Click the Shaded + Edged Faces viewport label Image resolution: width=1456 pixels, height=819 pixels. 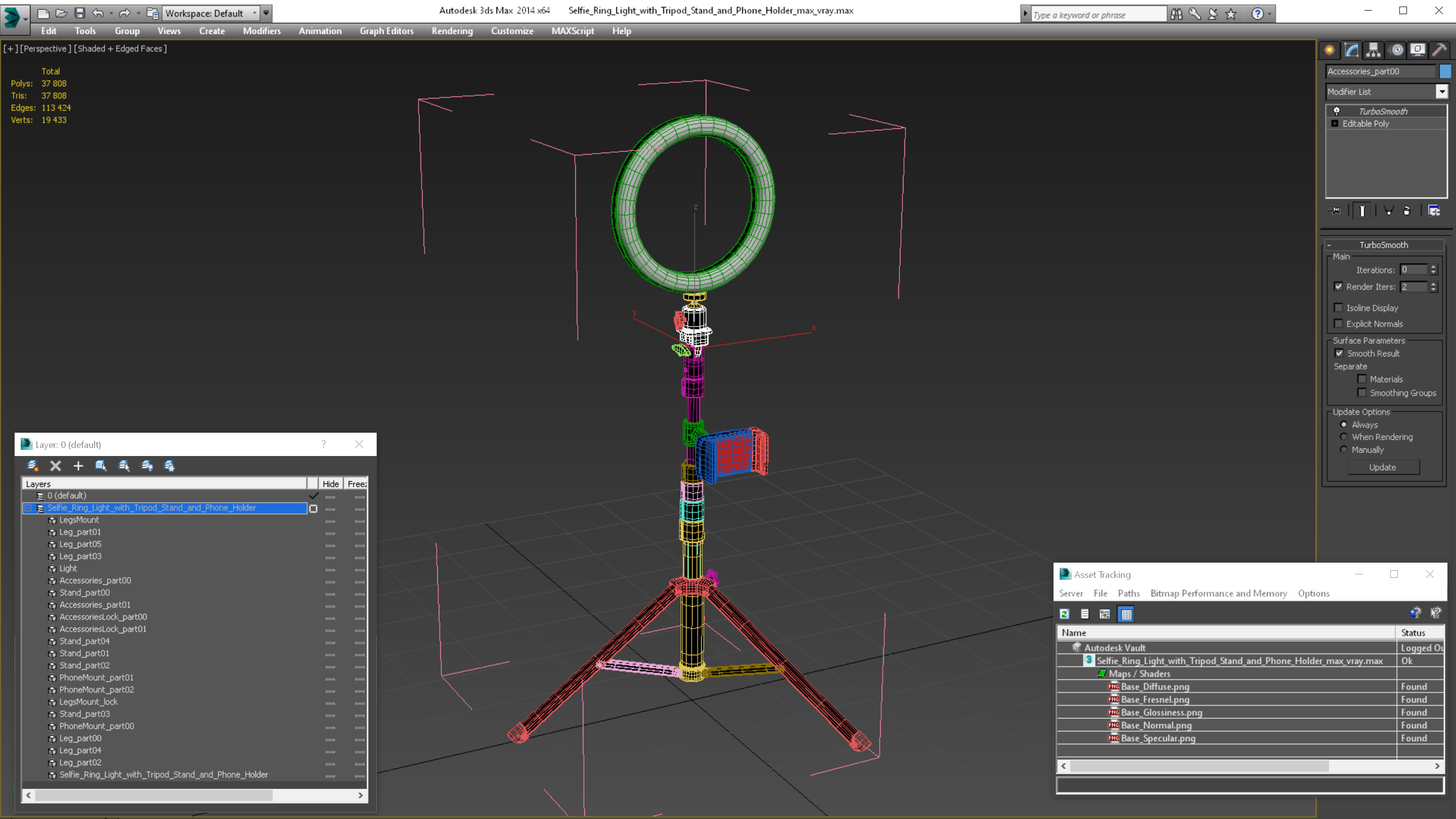pyautogui.click(x=121, y=49)
